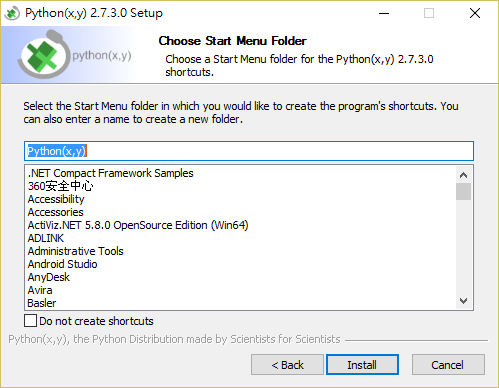Screen dimensions: 499x388
Task: Select ActiViz.NET 5.8.0 OpenSource Edition entry
Action: click(x=138, y=225)
